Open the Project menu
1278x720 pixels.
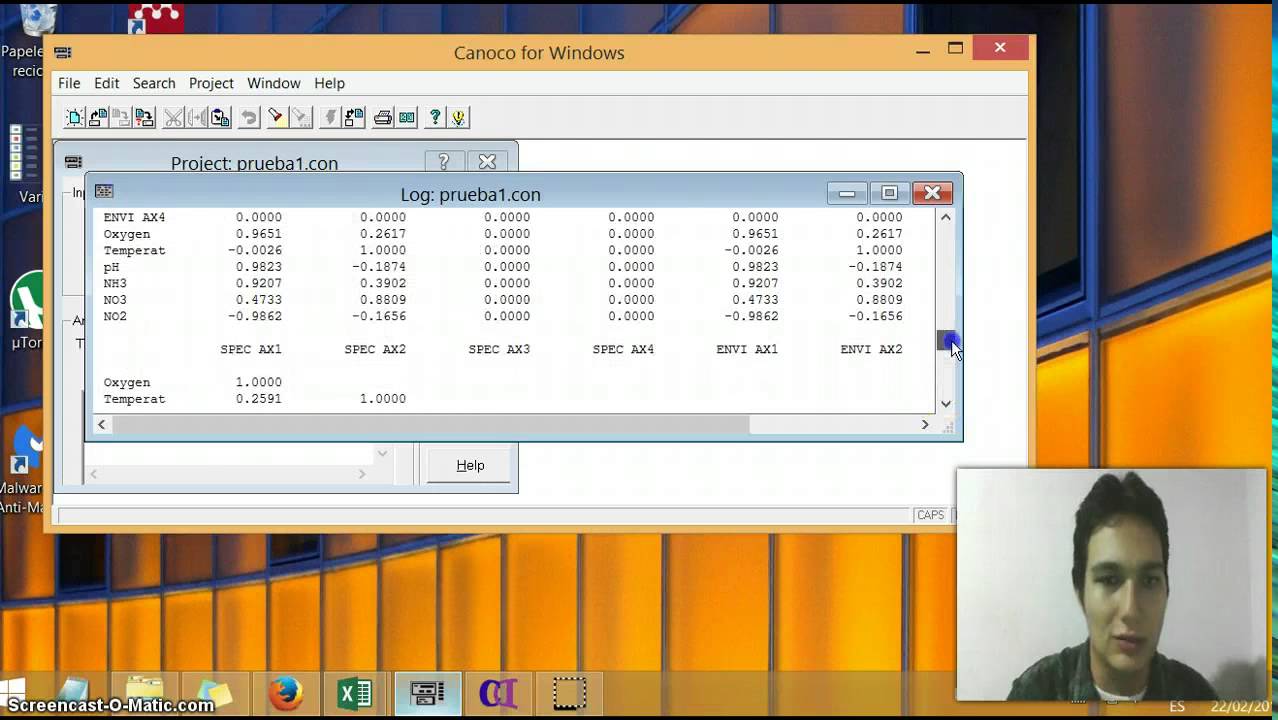coord(211,83)
